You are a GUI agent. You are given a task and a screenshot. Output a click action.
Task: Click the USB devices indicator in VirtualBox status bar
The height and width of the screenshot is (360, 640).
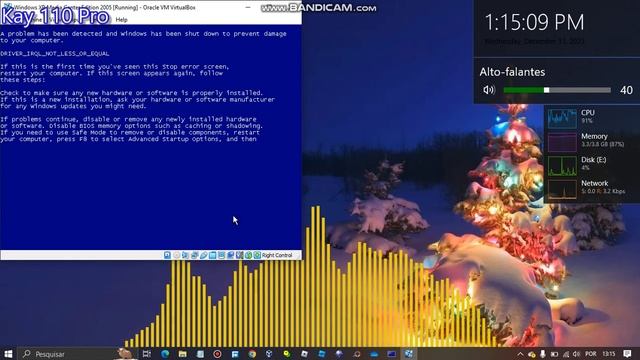point(203,255)
